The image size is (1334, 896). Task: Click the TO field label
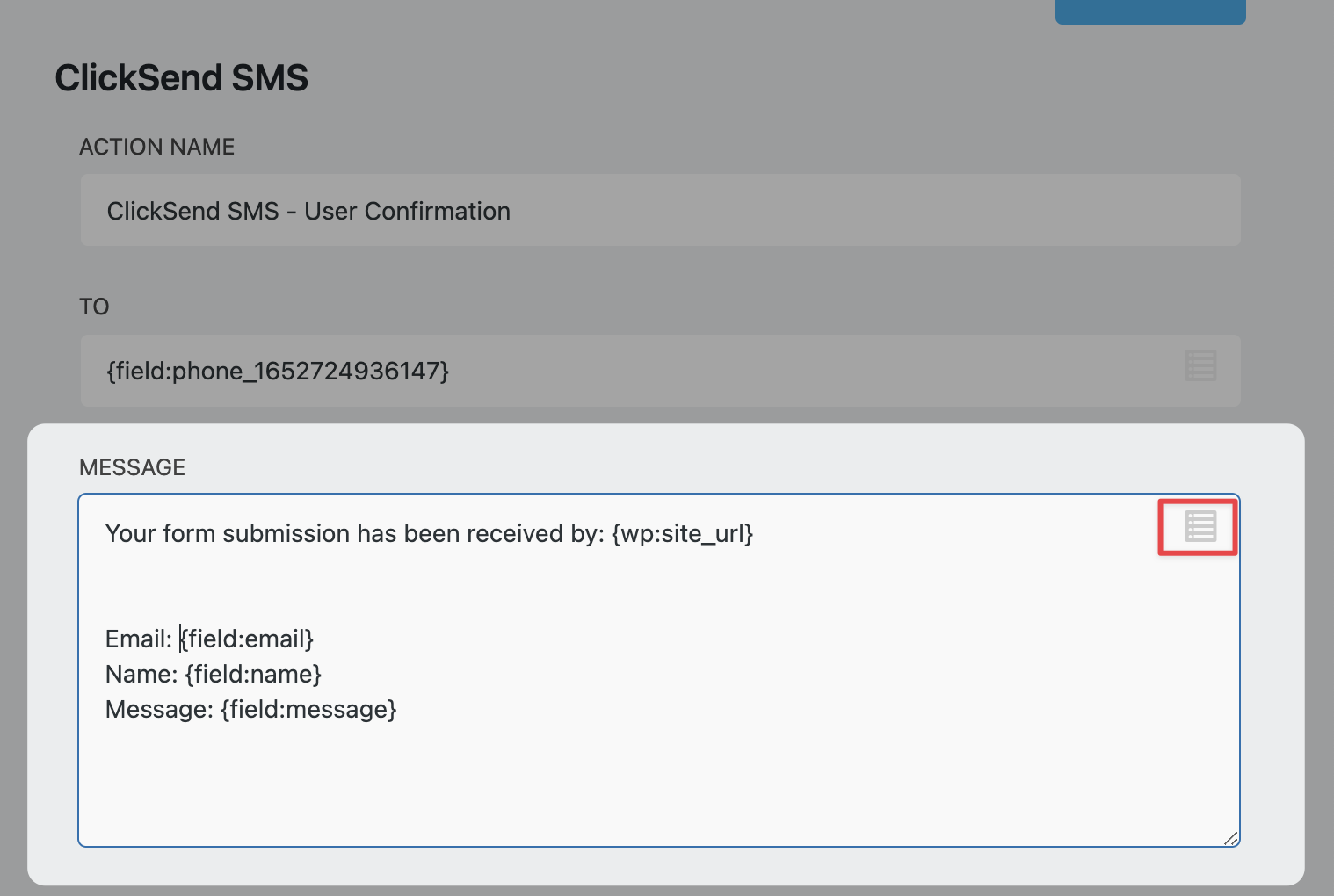click(x=94, y=307)
